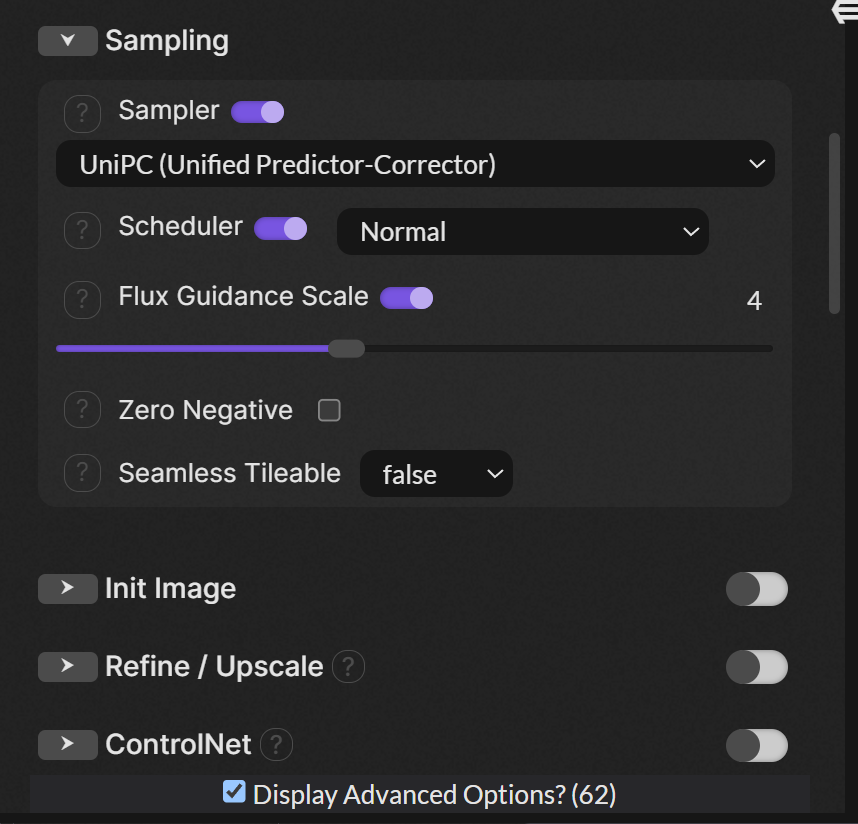
Task: Open the UniPC sampler dropdown
Action: 415,164
